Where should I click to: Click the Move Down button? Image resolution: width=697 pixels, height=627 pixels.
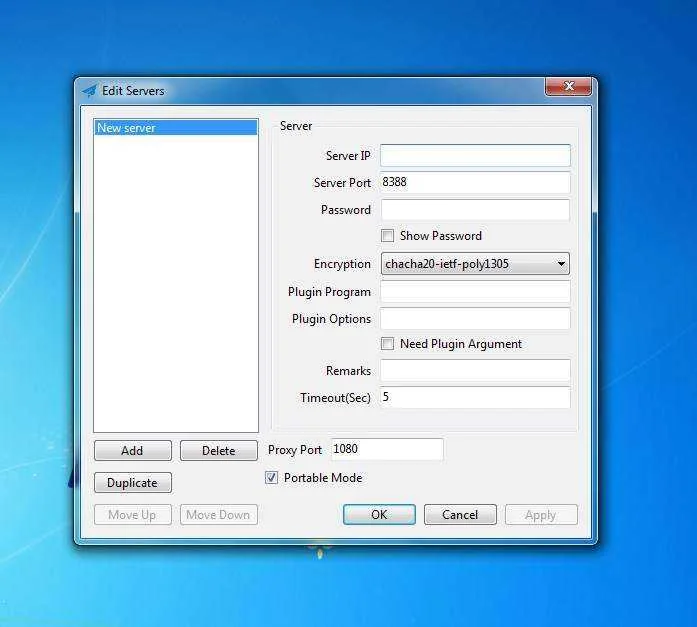(x=218, y=515)
